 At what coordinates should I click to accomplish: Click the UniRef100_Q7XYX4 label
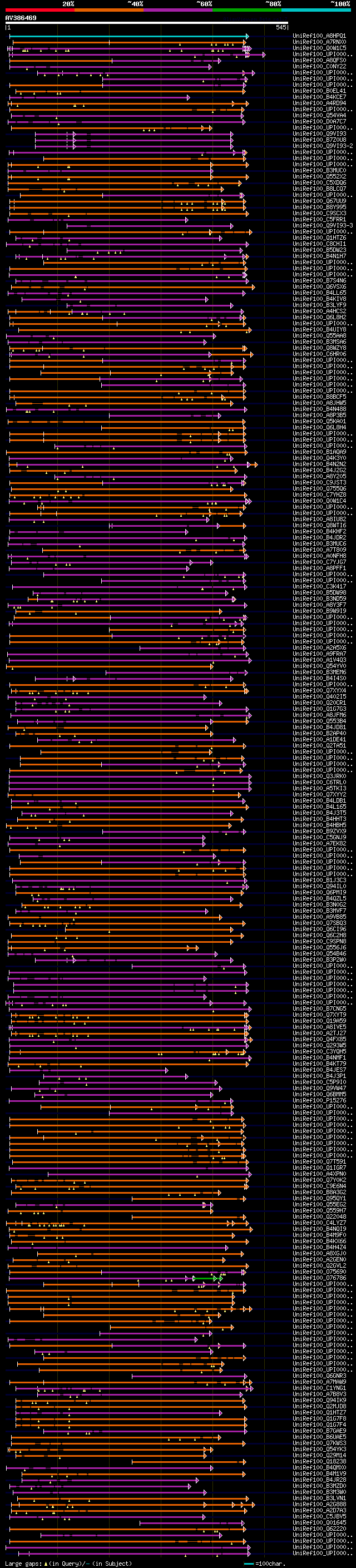point(319,690)
